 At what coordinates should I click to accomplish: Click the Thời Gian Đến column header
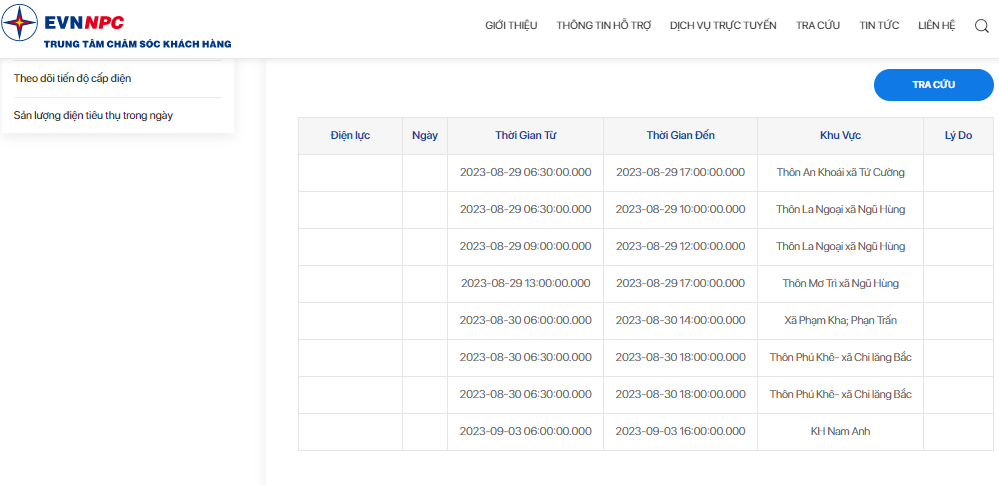680,136
